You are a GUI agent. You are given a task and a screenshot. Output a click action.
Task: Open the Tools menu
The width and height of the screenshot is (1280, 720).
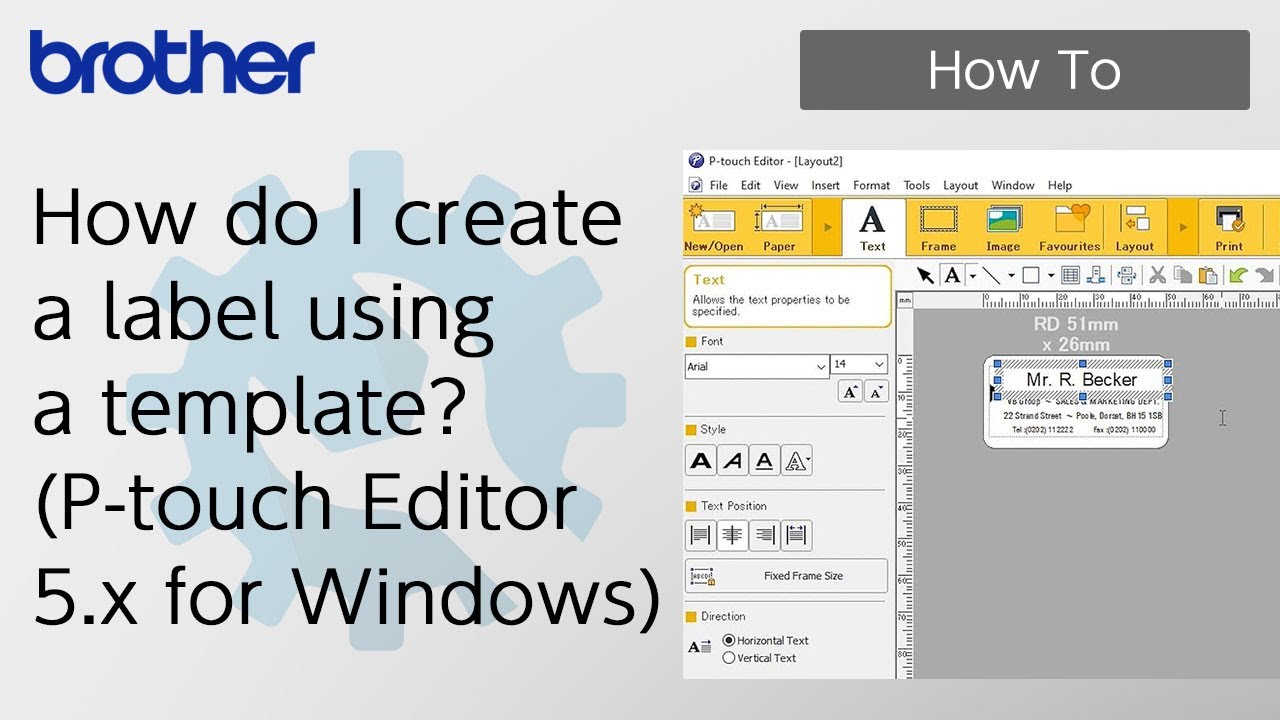[x=917, y=185]
